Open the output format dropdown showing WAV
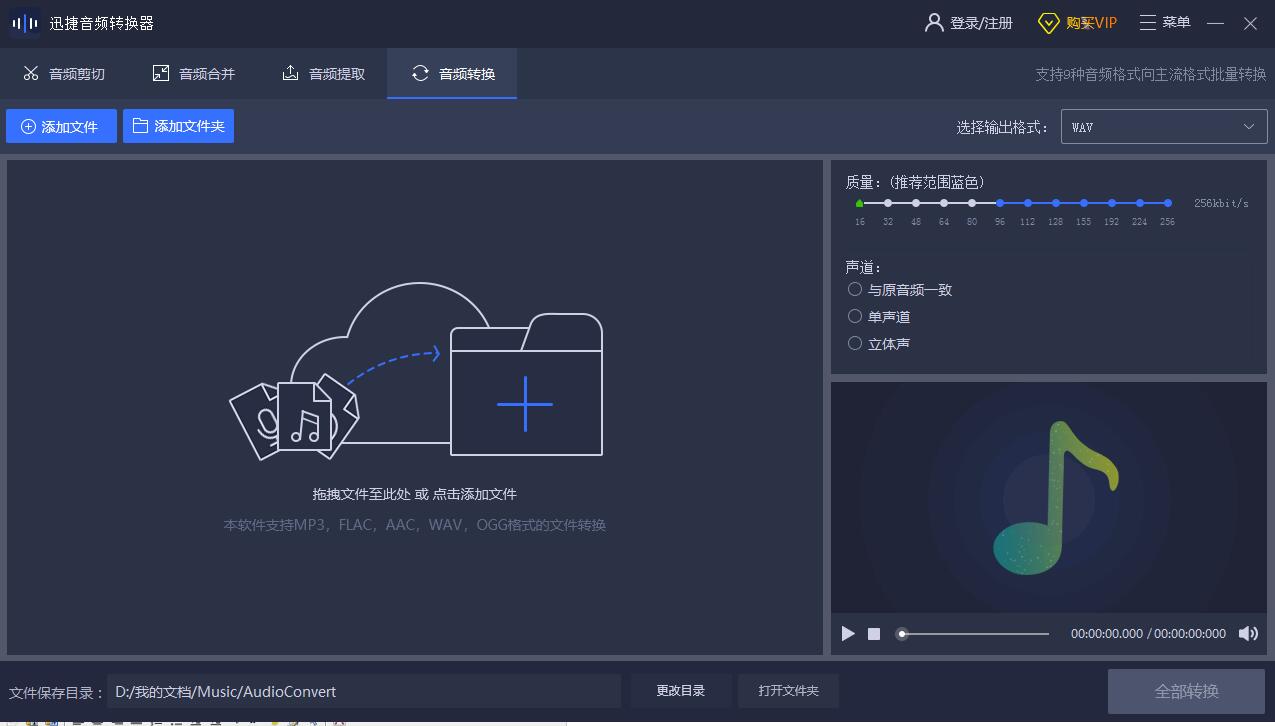 [1163, 126]
